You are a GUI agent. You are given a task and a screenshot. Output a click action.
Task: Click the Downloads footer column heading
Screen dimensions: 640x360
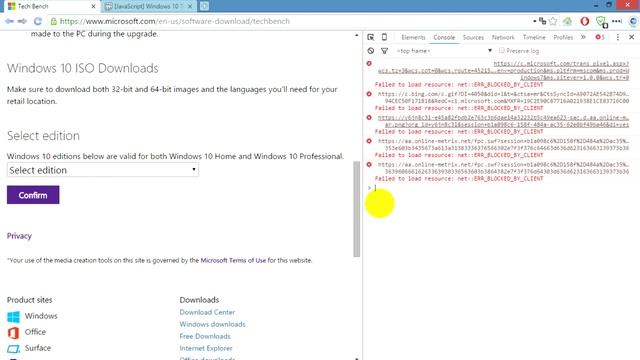click(x=199, y=300)
